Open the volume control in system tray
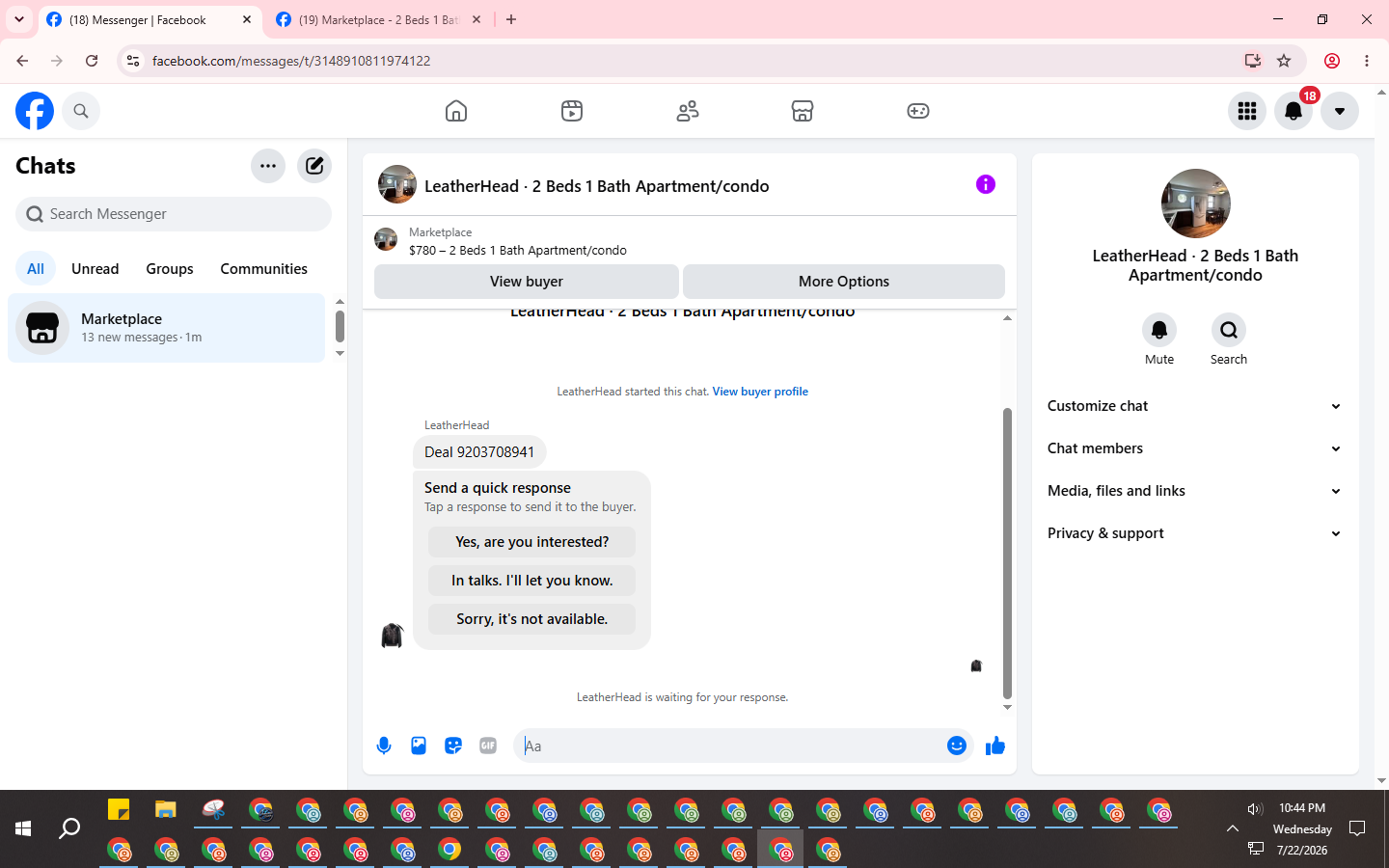 pyautogui.click(x=1255, y=809)
